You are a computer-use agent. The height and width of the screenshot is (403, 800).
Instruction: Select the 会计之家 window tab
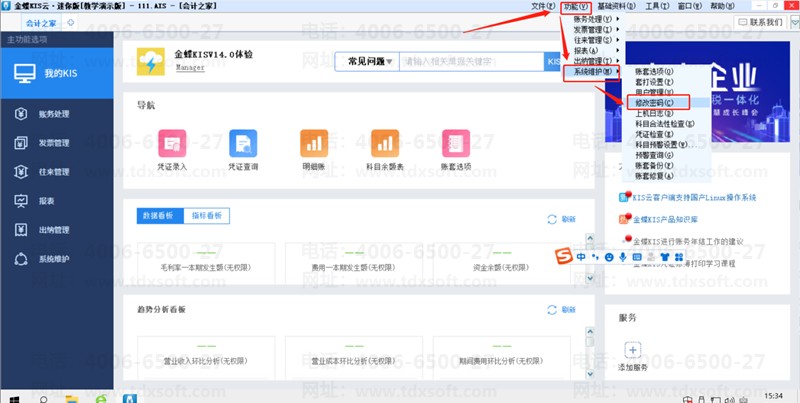(x=40, y=23)
